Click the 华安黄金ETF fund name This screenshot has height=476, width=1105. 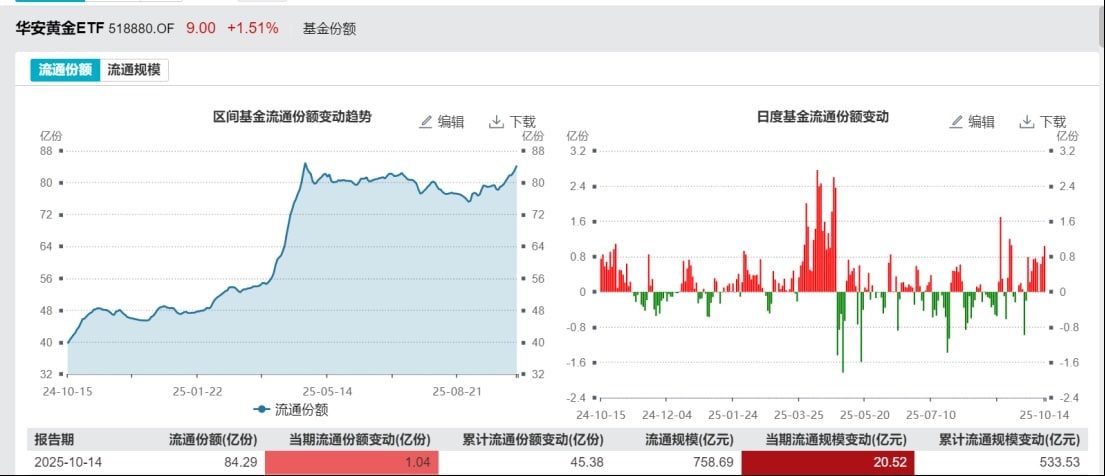click(x=60, y=28)
